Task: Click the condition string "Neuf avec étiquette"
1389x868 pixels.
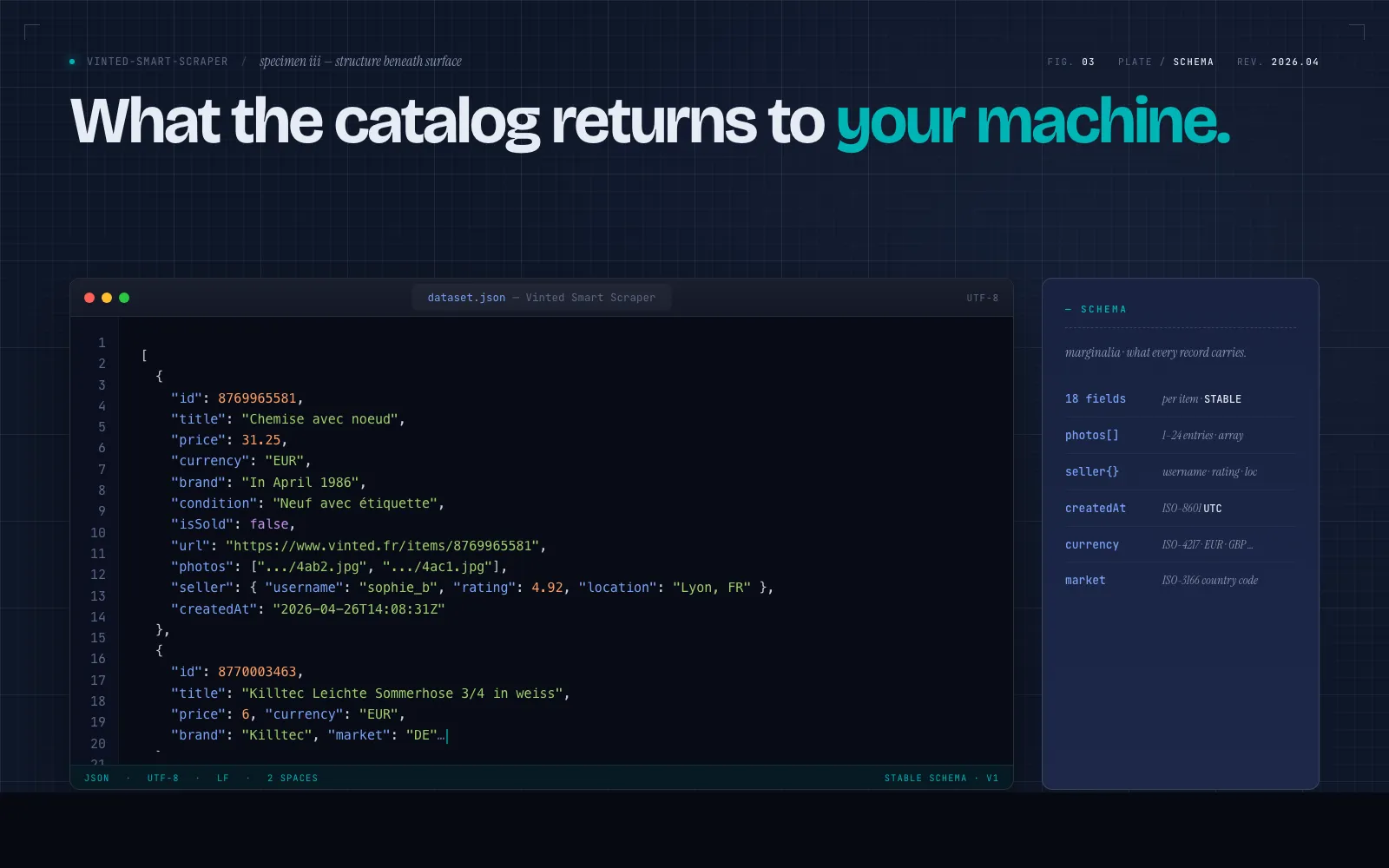Action: 355,503
